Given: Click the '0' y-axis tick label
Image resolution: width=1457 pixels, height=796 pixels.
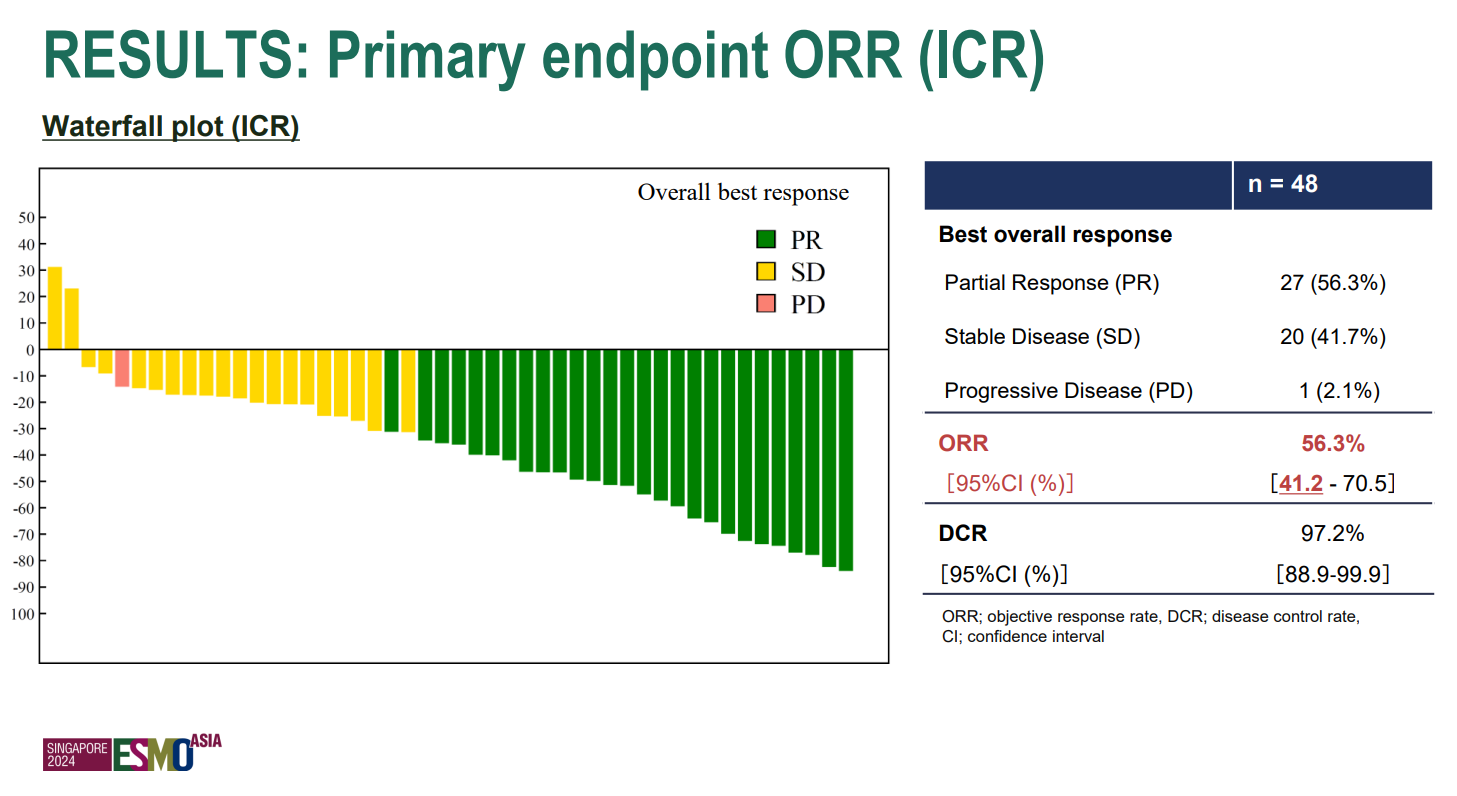Looking at the screenshot, I should click(31, 350).
